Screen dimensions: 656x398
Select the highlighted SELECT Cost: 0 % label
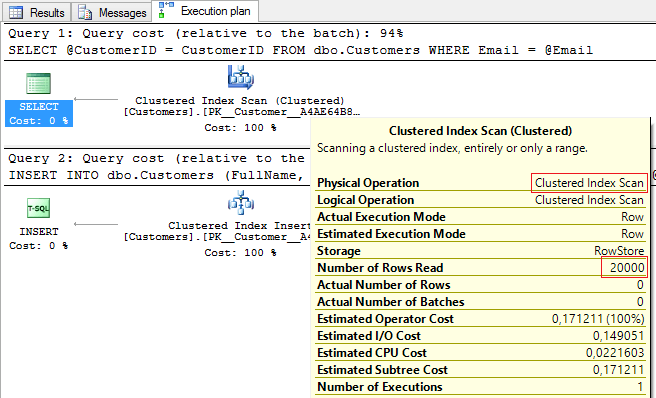coord(39,113)
